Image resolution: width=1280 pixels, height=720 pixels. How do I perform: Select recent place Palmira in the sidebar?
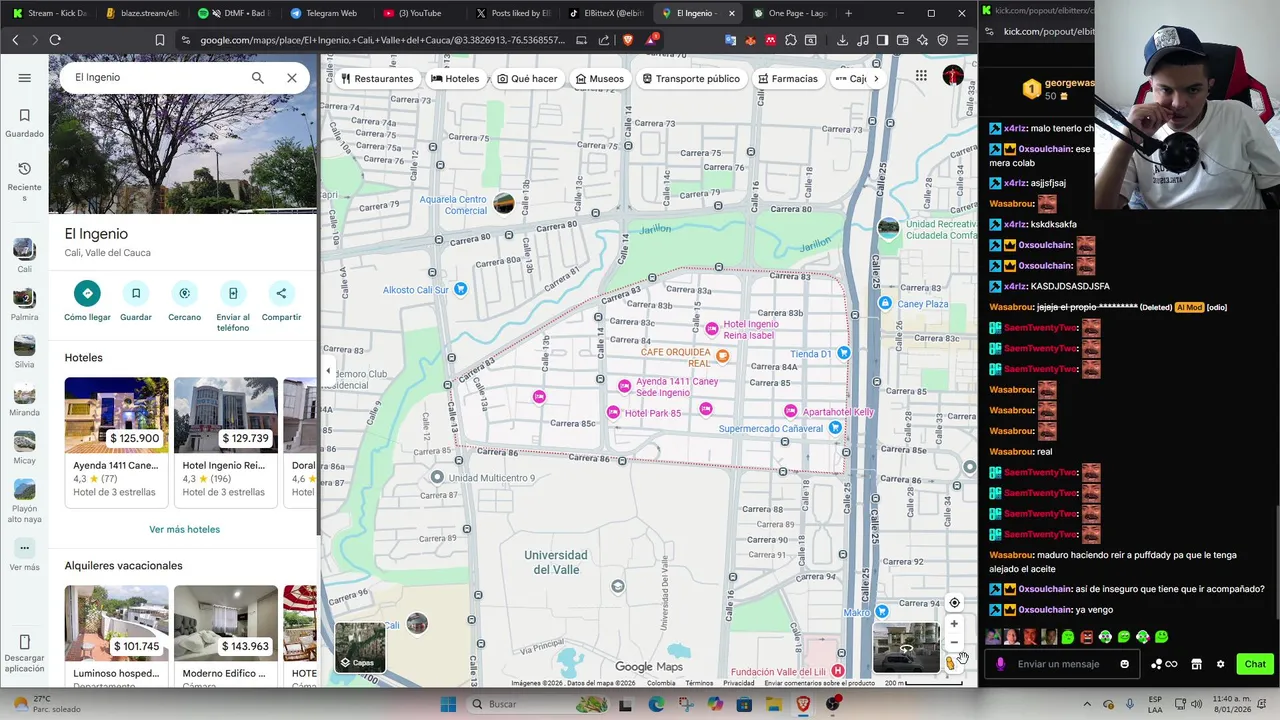pos(24,304)
